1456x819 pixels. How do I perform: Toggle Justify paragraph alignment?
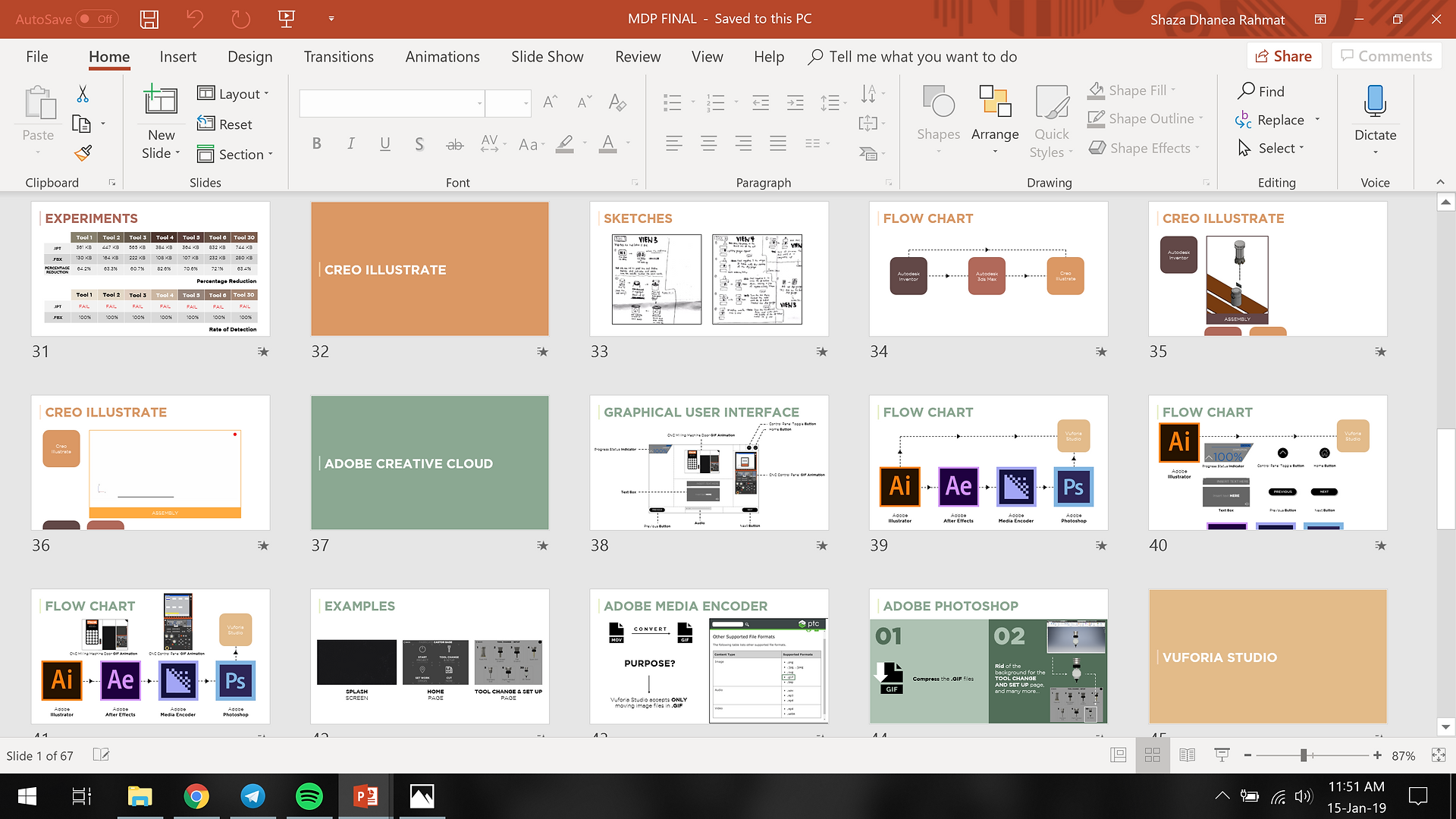pos(778,143)
